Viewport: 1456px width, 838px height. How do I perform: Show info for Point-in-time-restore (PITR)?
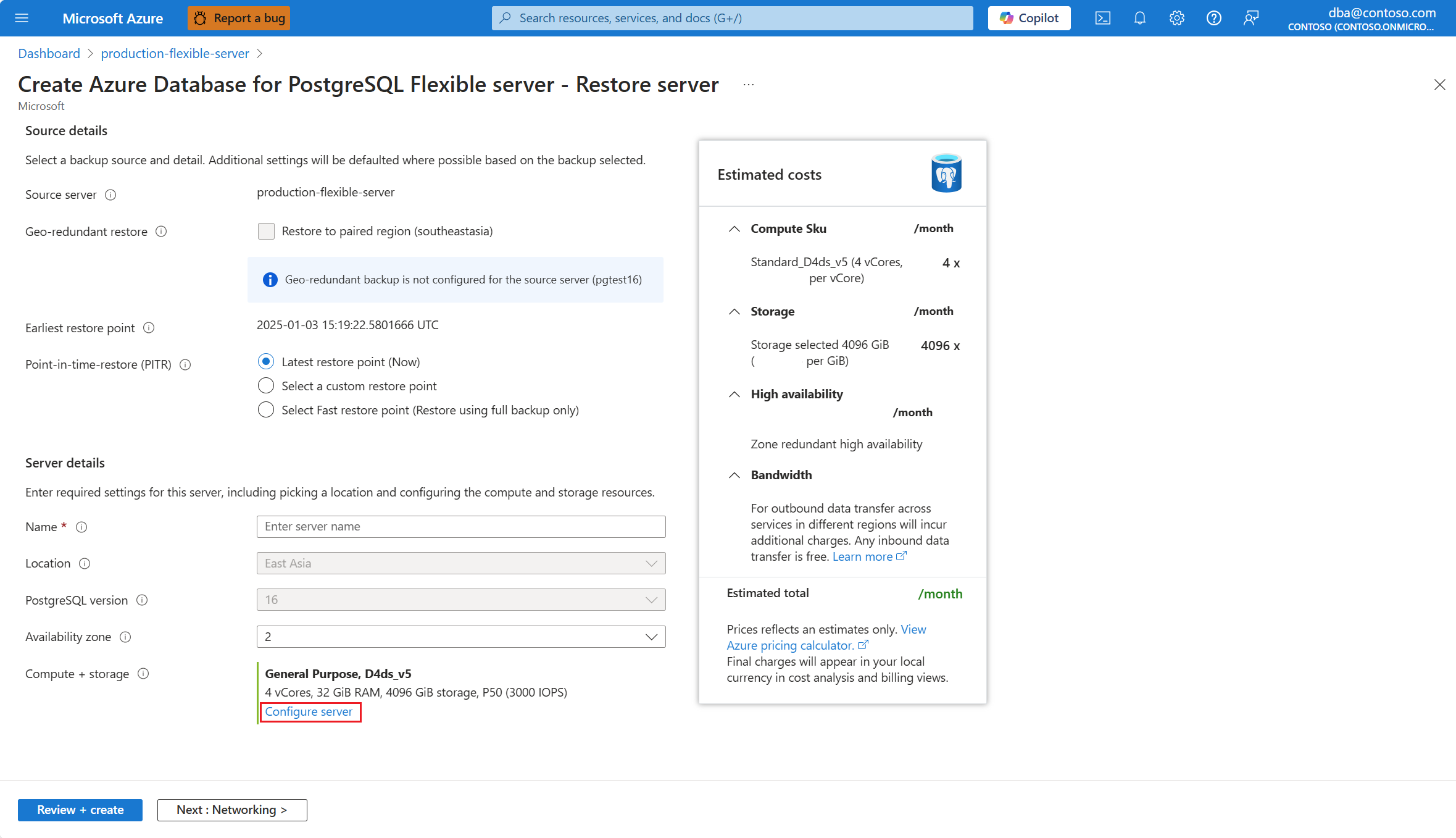click(185, 365)
